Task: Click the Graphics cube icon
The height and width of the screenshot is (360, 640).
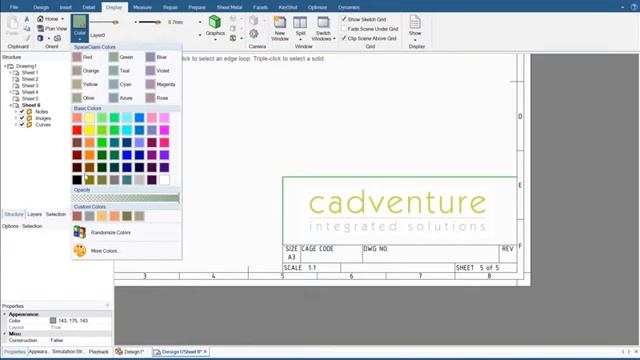Action: [x=215, y=22]
